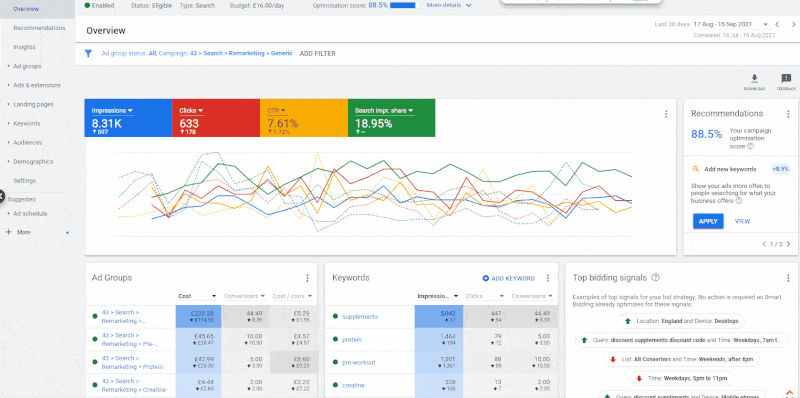This screenshot has height=398, width=800.
Task: Click the Download icon
Action: [754, 79]
